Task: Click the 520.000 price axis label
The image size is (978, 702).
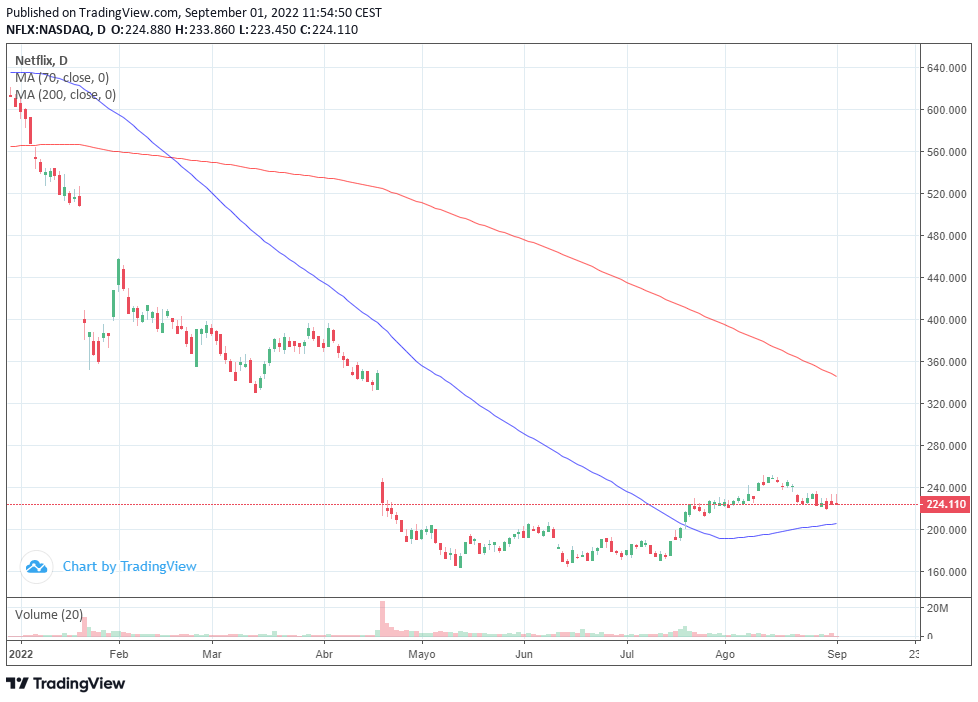Action: pos(946,194)
